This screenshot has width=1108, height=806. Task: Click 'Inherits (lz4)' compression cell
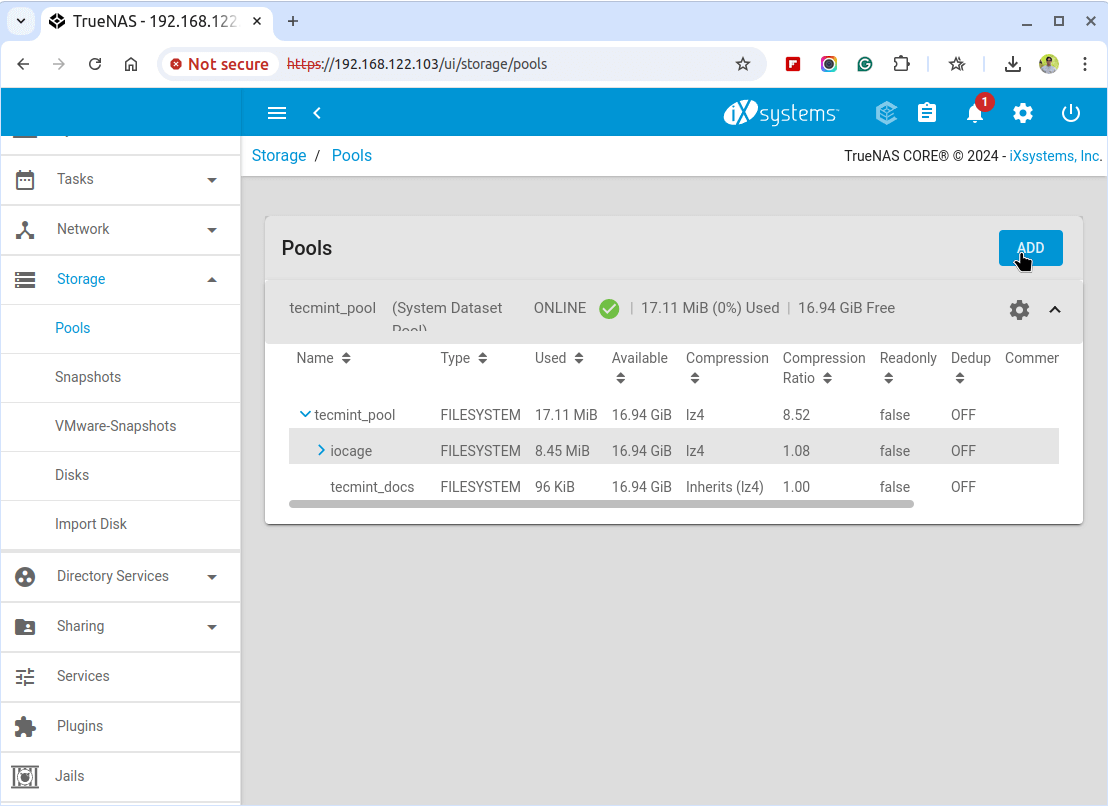coord(724,487)
